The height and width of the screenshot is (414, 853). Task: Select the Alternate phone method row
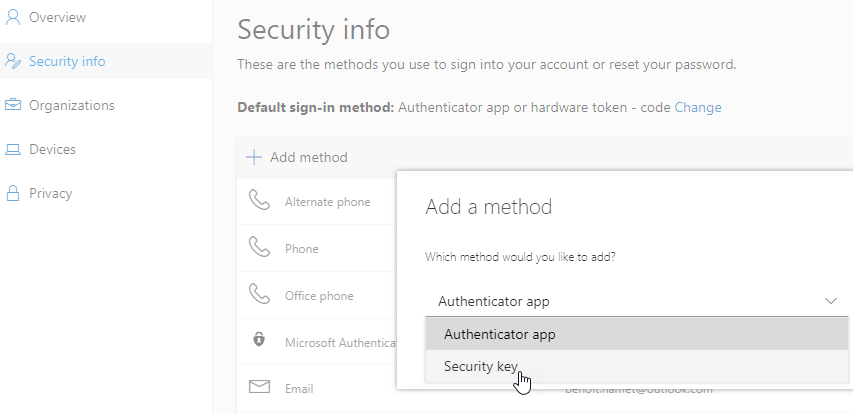point(326,201)
